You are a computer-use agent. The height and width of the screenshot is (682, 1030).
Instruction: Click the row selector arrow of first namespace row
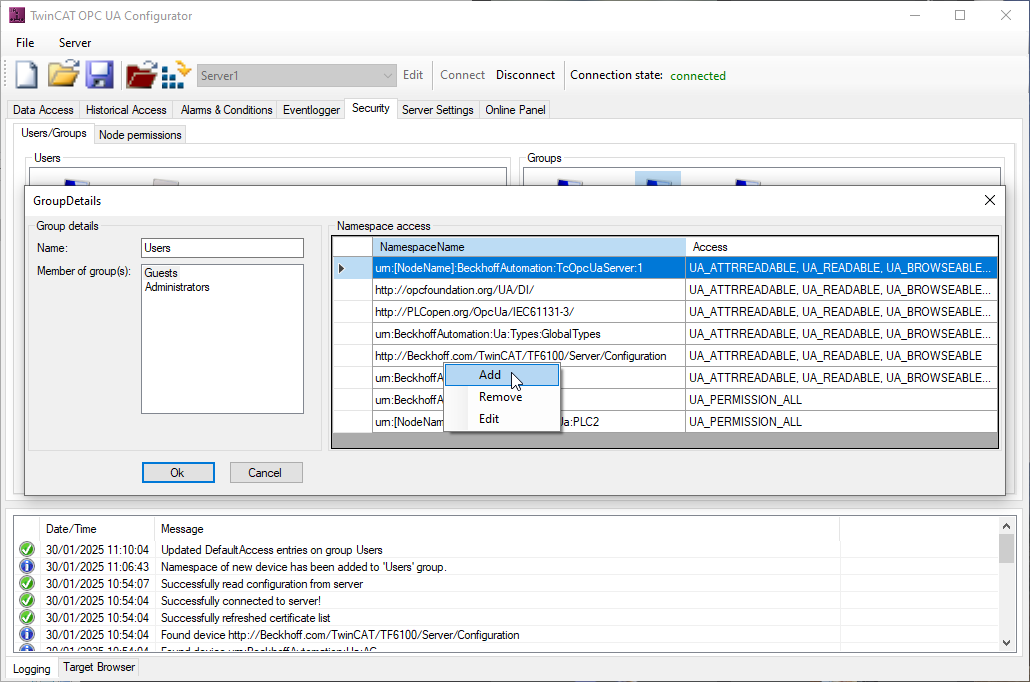point(343,268)
